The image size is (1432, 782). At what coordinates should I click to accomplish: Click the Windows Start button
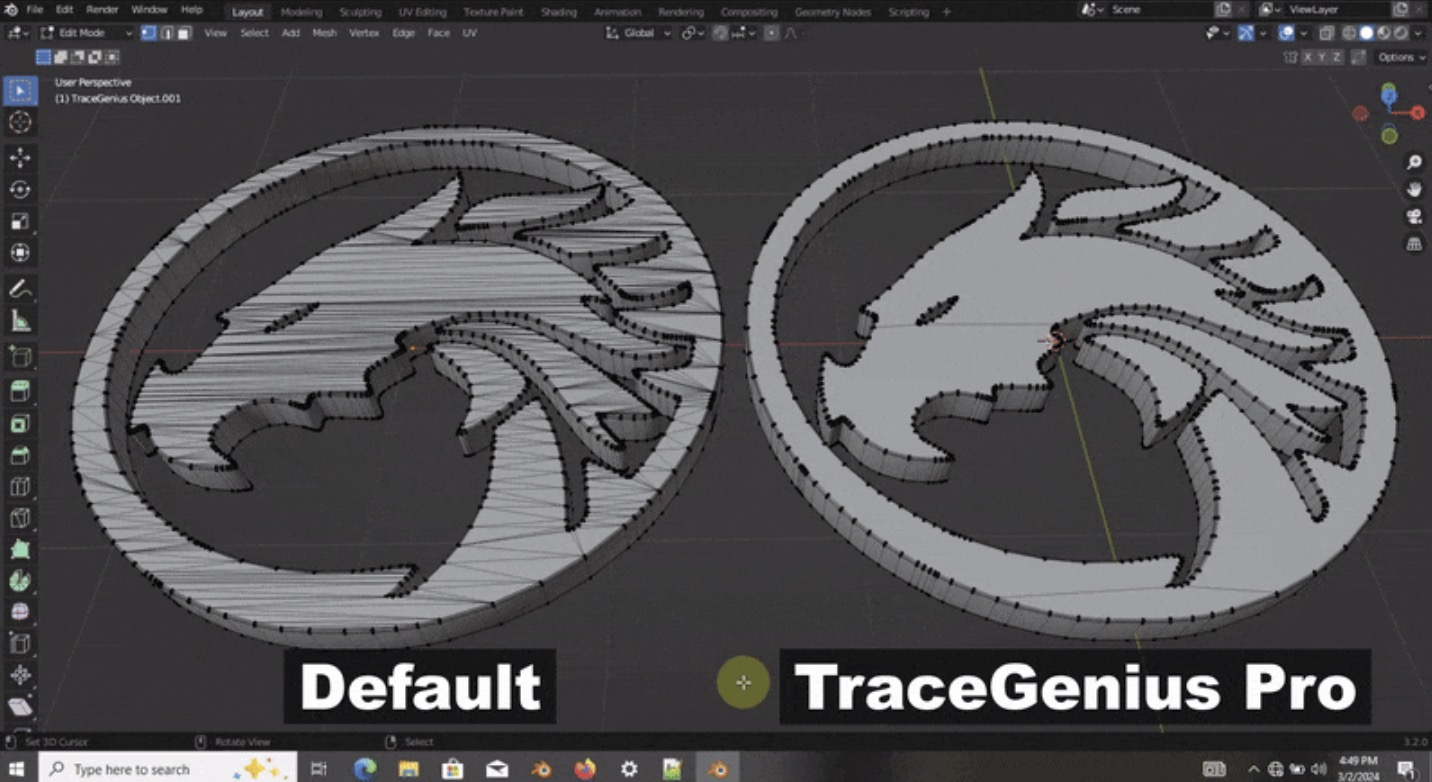pos(17,768)
